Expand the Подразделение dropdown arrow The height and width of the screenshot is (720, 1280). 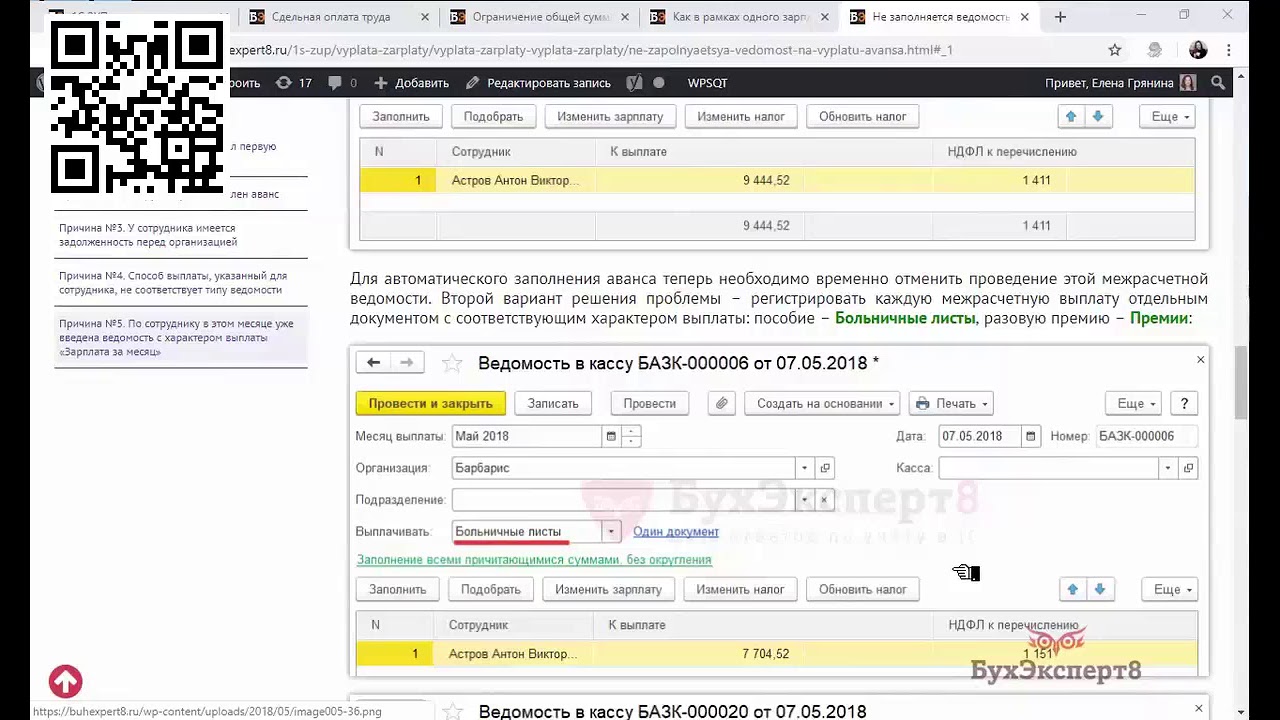804,500
